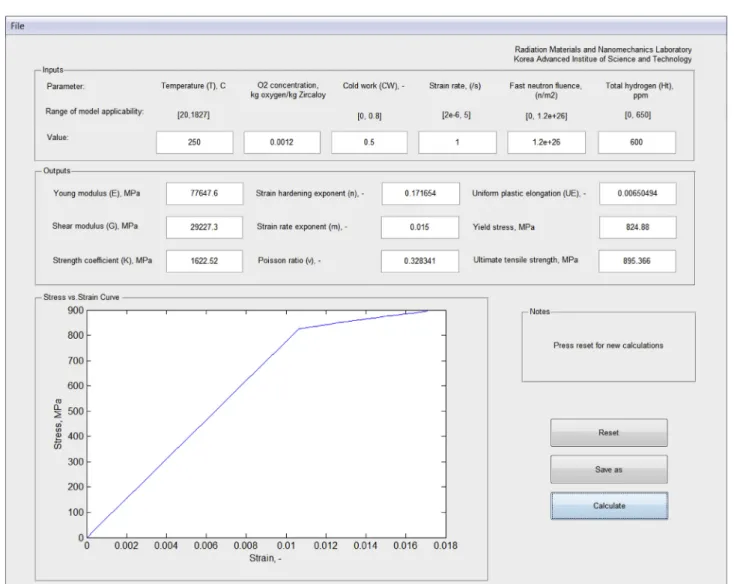Click the 'Range of model applicability:' label

(x=95, y=111)
